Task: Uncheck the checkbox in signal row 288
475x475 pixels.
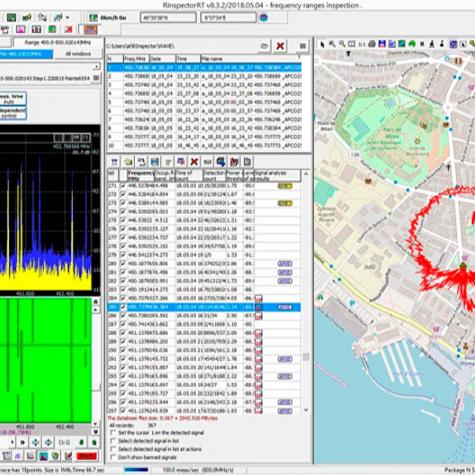Action: click(123, 333)
